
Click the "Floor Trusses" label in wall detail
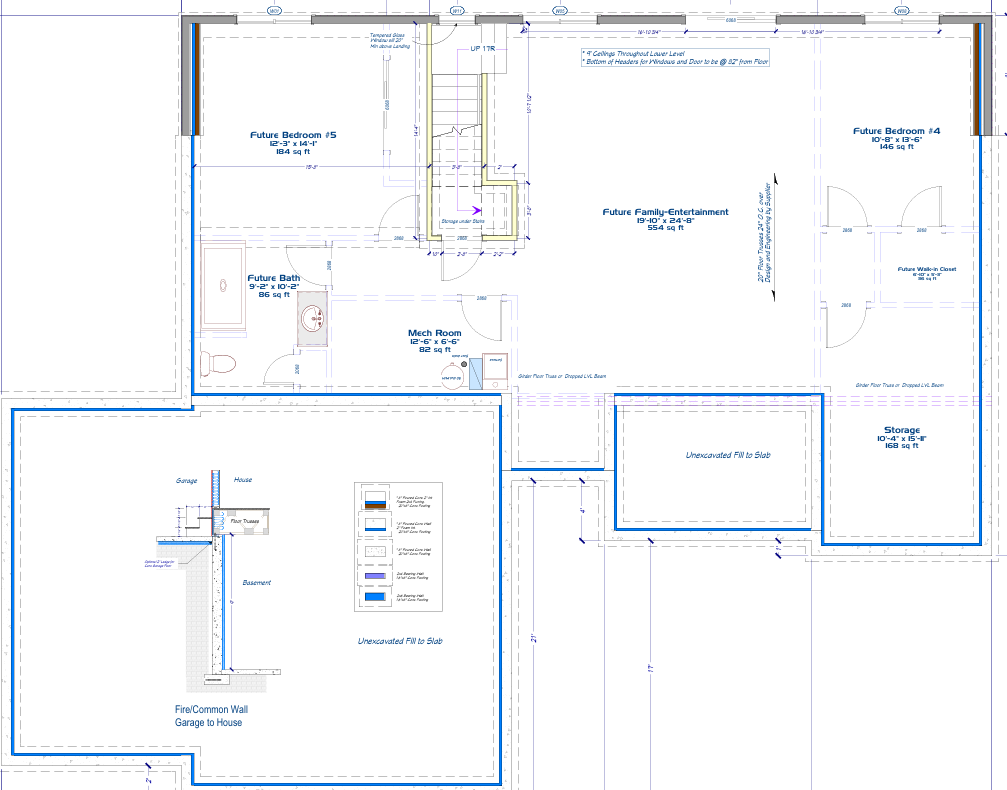point(245,521)
